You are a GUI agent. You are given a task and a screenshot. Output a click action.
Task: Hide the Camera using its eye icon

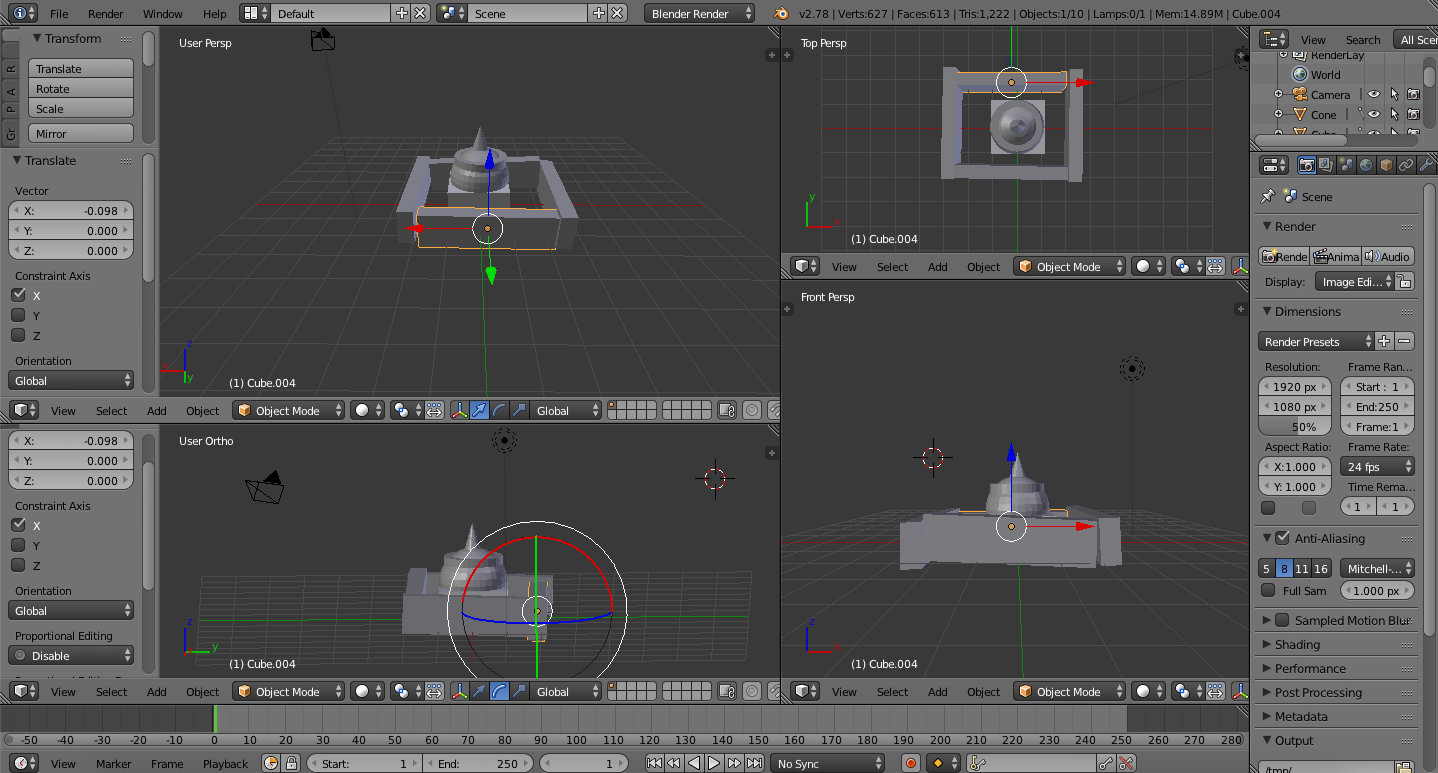point(1374,95)
